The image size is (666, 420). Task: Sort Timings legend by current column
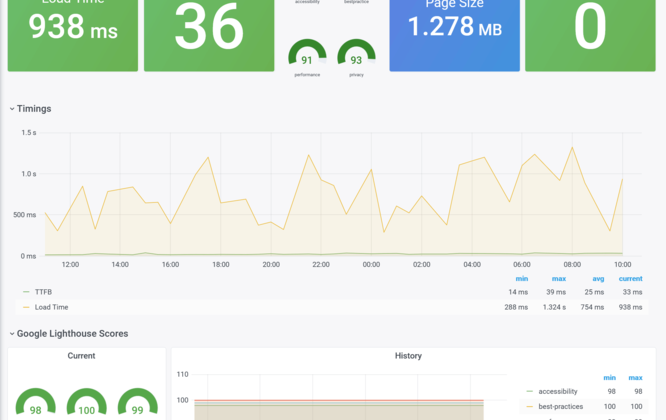click(x=630, y=278)
